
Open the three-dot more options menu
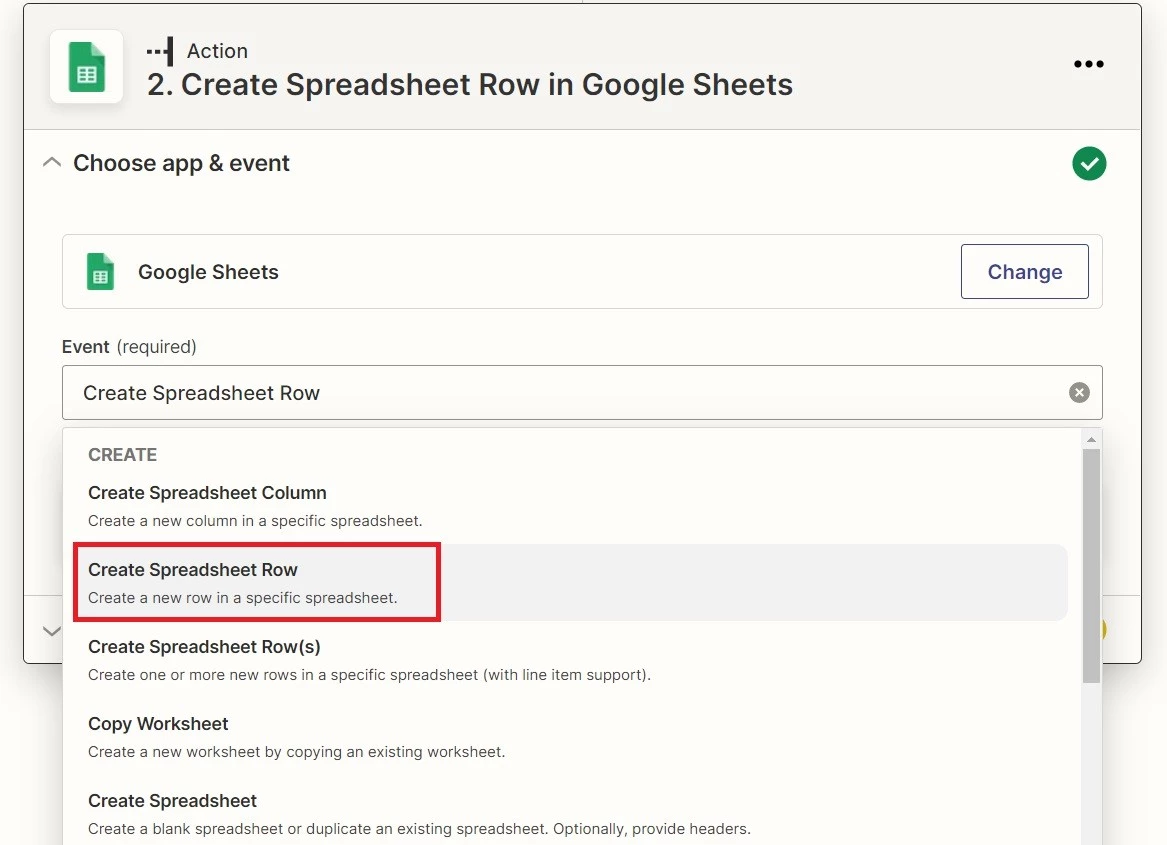(1088, 64)
